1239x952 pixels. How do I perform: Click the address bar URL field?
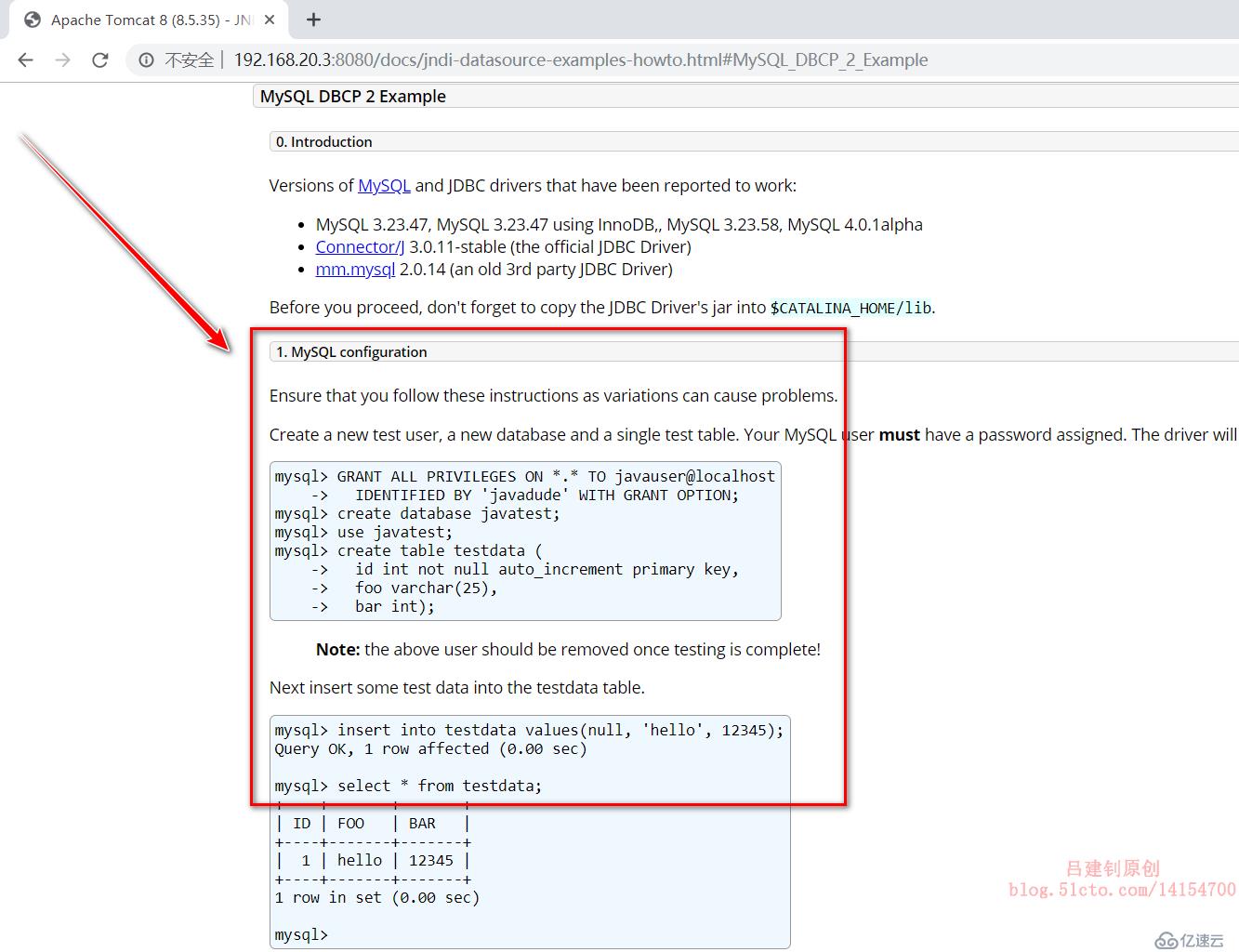coord(581,60)
